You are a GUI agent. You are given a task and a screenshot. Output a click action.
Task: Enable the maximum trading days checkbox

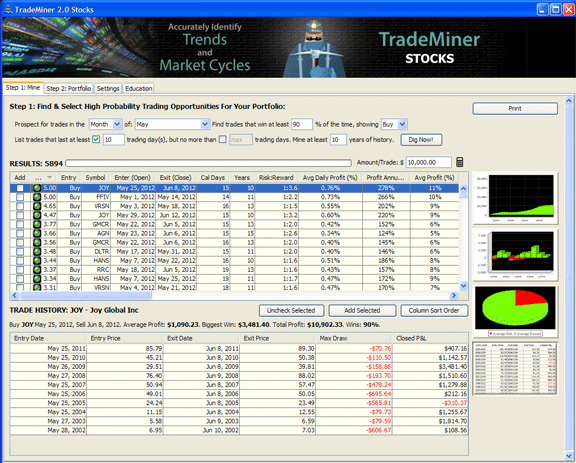tap(222, 140)
